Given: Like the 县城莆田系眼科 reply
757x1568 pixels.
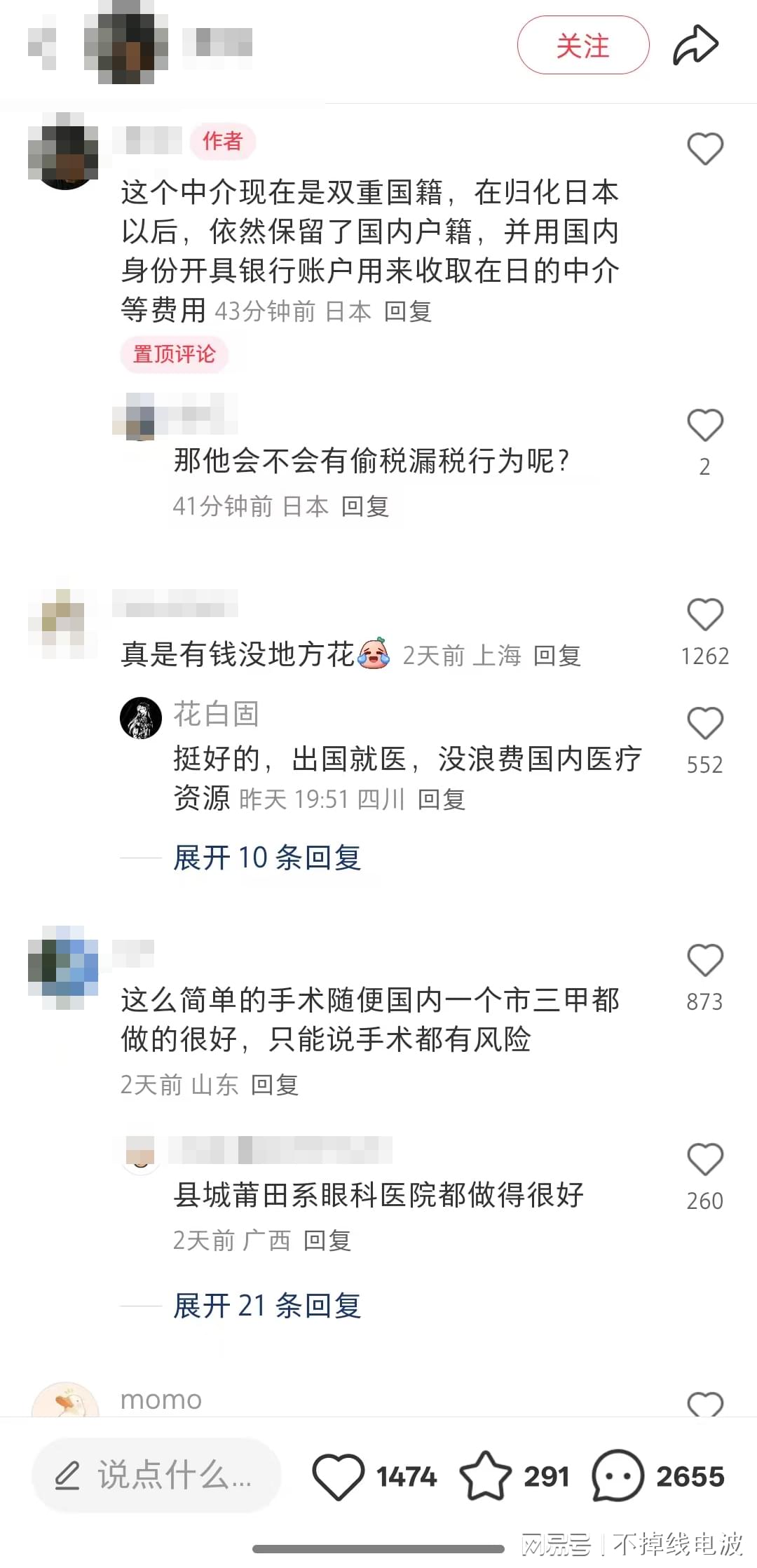Looking at the screenshot, I should pos(704,1159).
